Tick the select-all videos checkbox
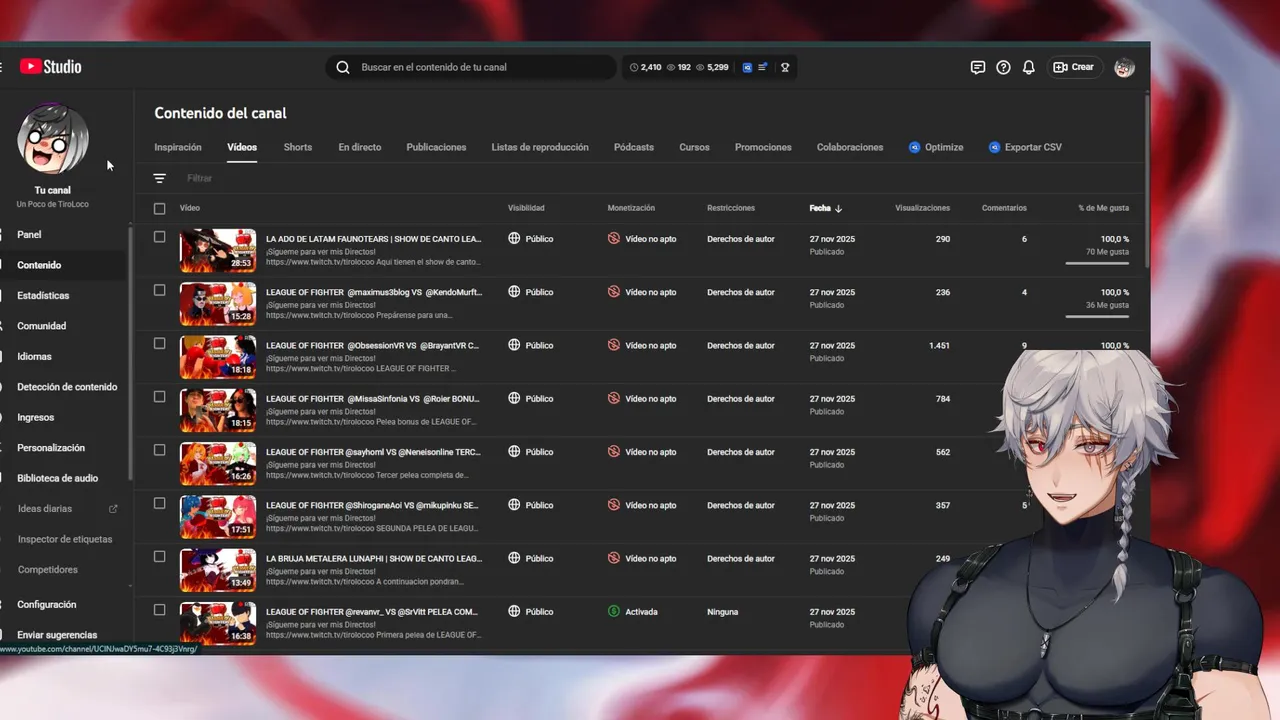This screenshot has width=1280, height=720. point(159,209)
